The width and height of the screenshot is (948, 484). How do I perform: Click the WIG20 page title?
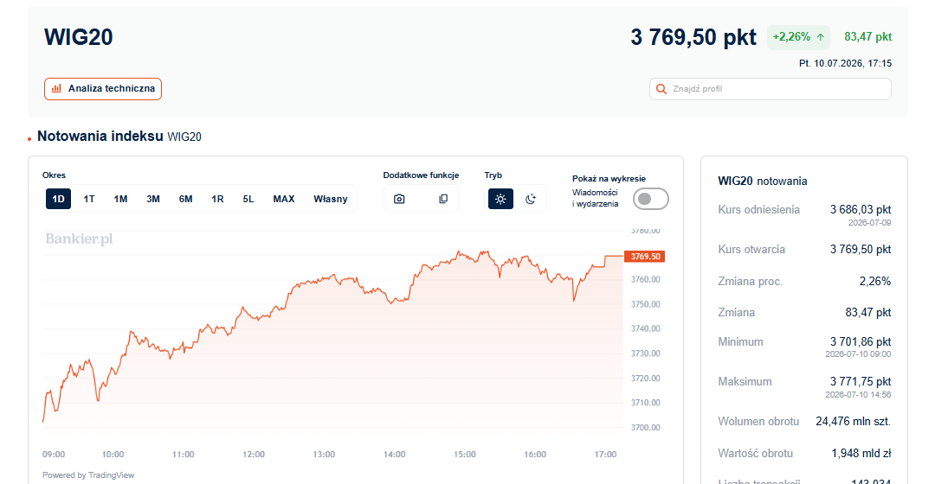coord(79,37)
